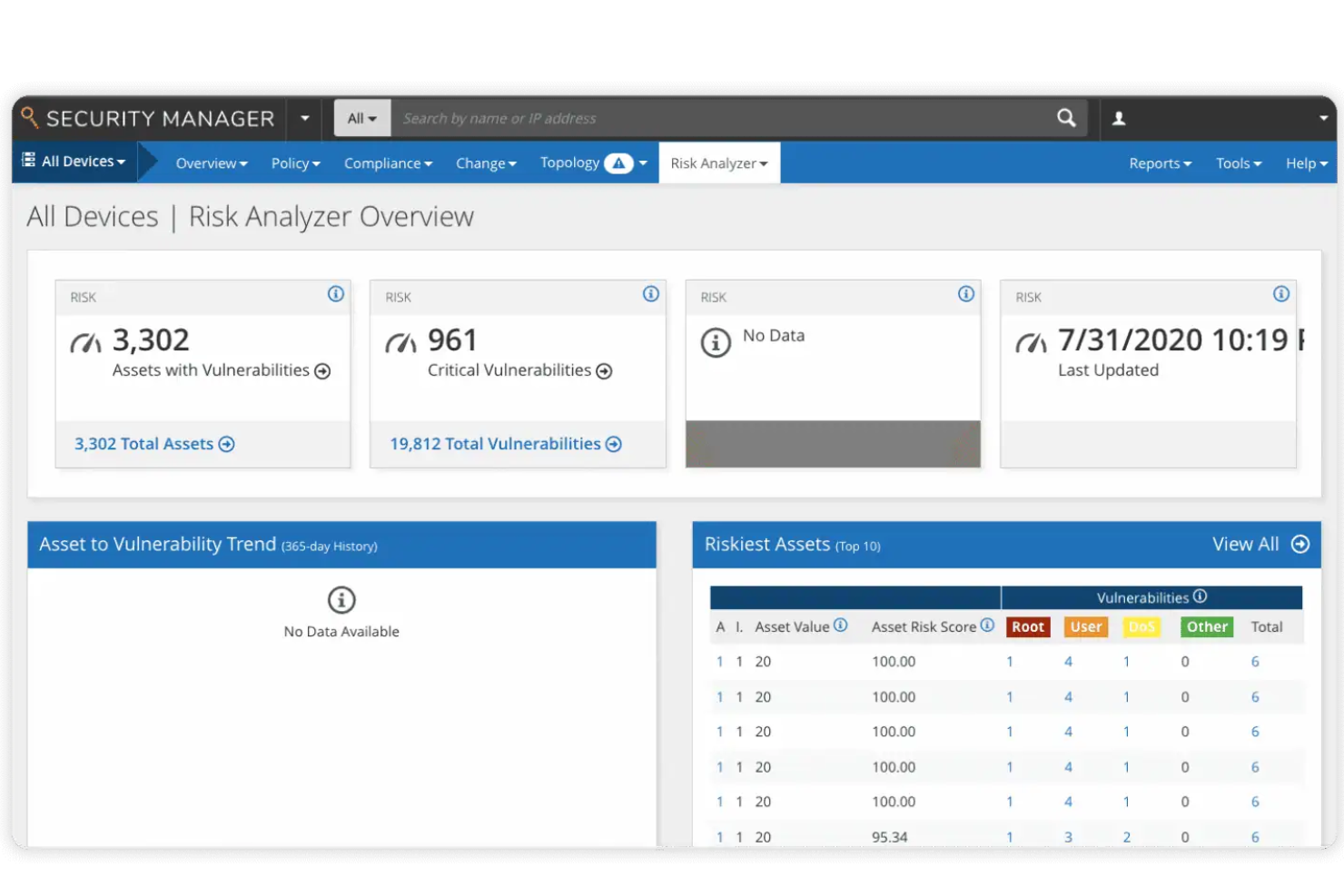Viewport: 1344px width, 896px height.
Task: Click the info icon on Last Updated card
Action: pos(1281,294)
